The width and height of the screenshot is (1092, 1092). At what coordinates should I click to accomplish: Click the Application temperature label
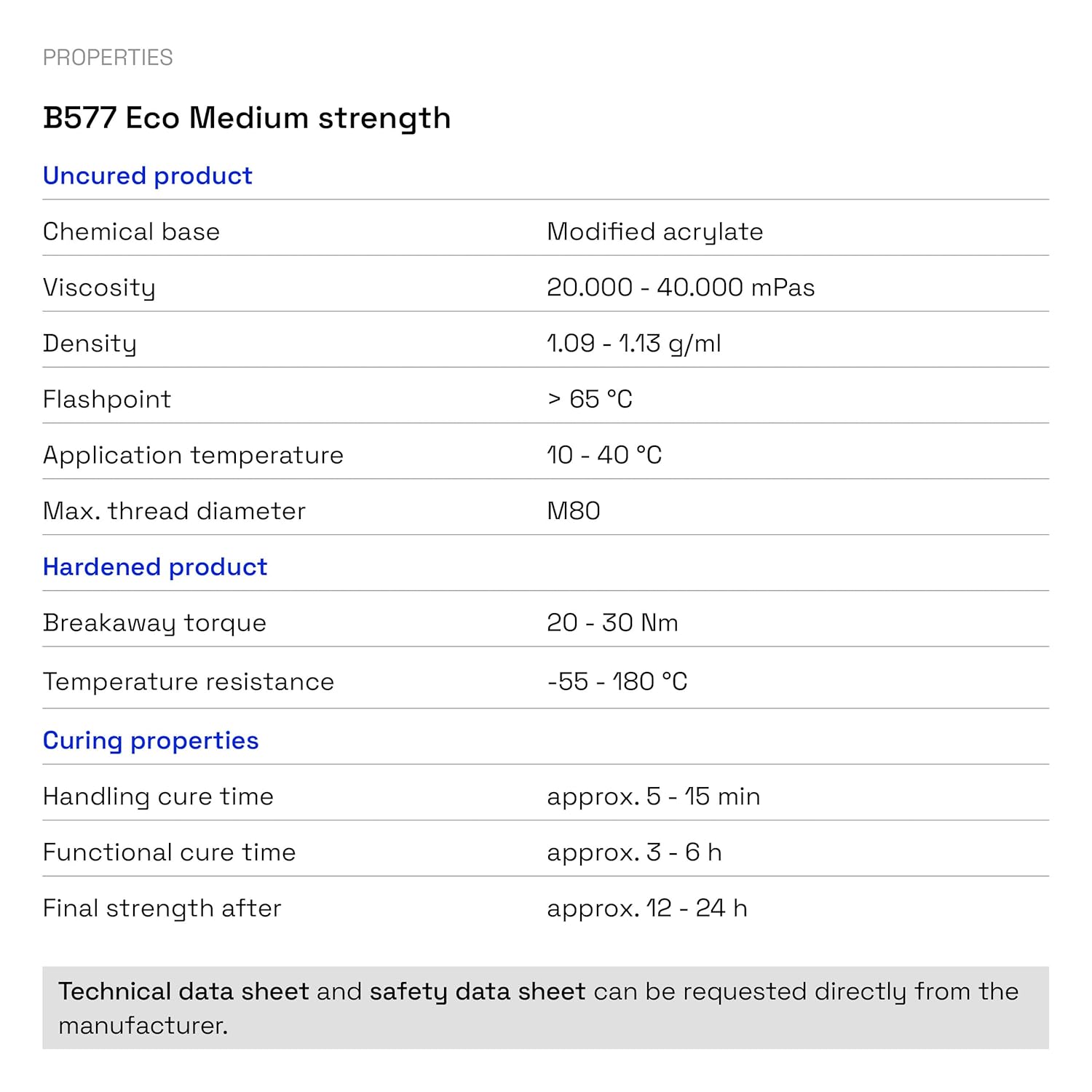click(x=193, y=455)
